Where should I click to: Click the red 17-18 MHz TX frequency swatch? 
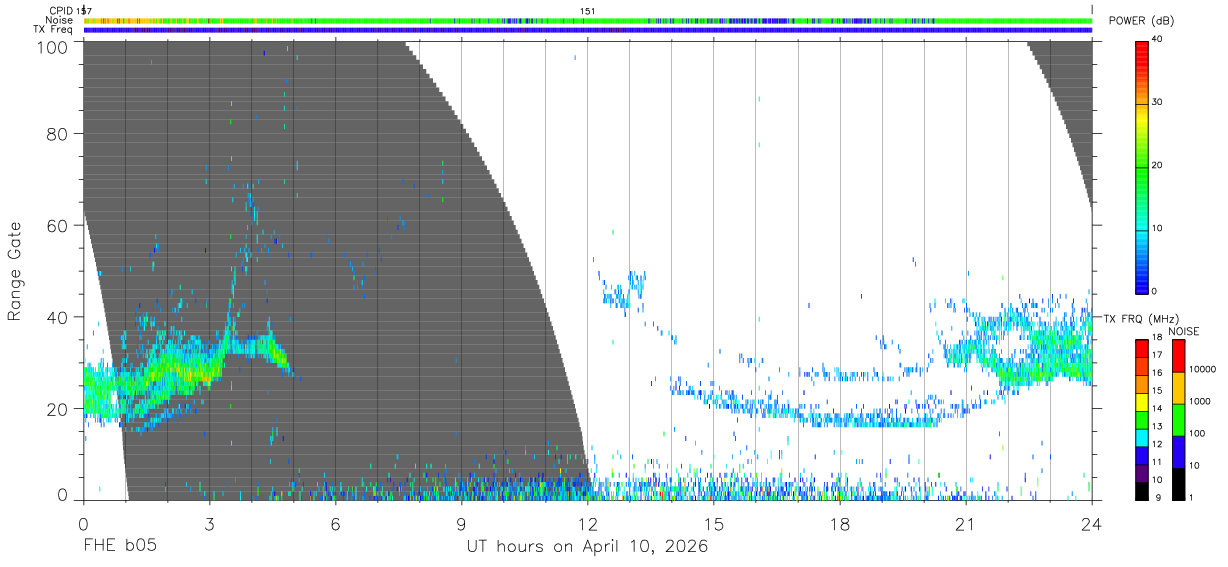pos(1142,348)
